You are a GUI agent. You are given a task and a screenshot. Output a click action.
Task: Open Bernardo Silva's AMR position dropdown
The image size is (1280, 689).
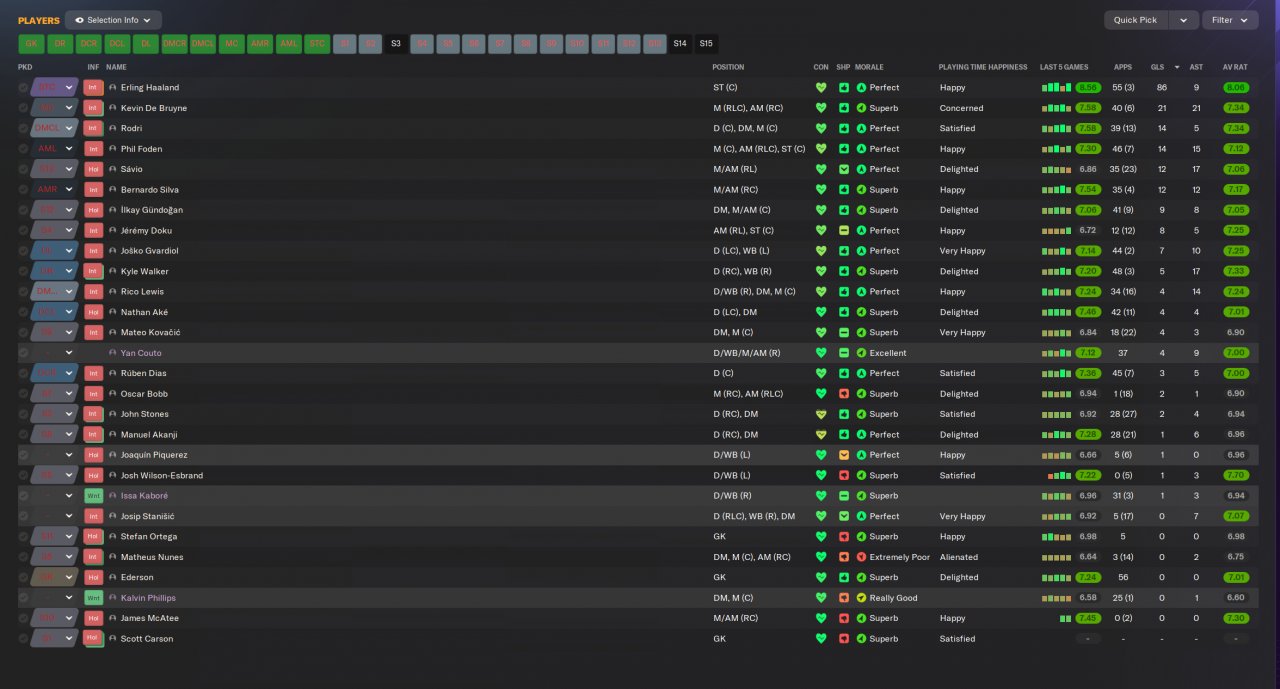54,190
